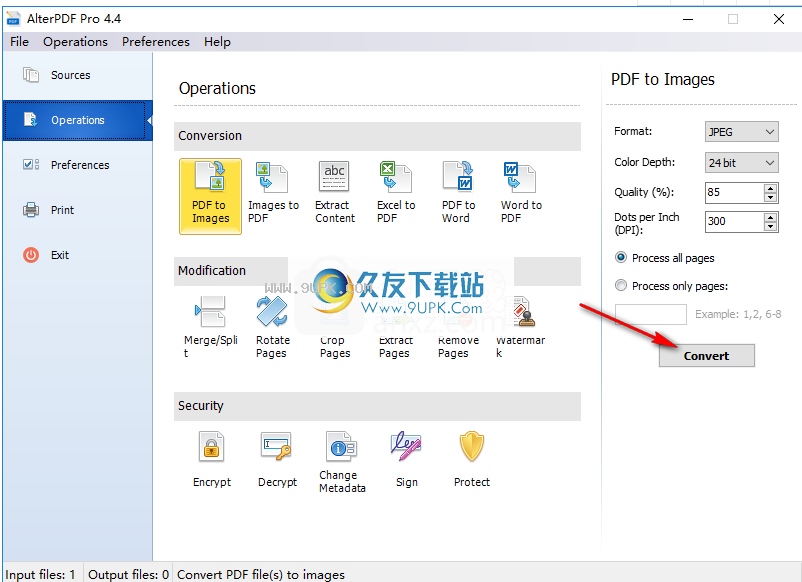Click the Convert button

pyautogui.click(x=706, y=355)
